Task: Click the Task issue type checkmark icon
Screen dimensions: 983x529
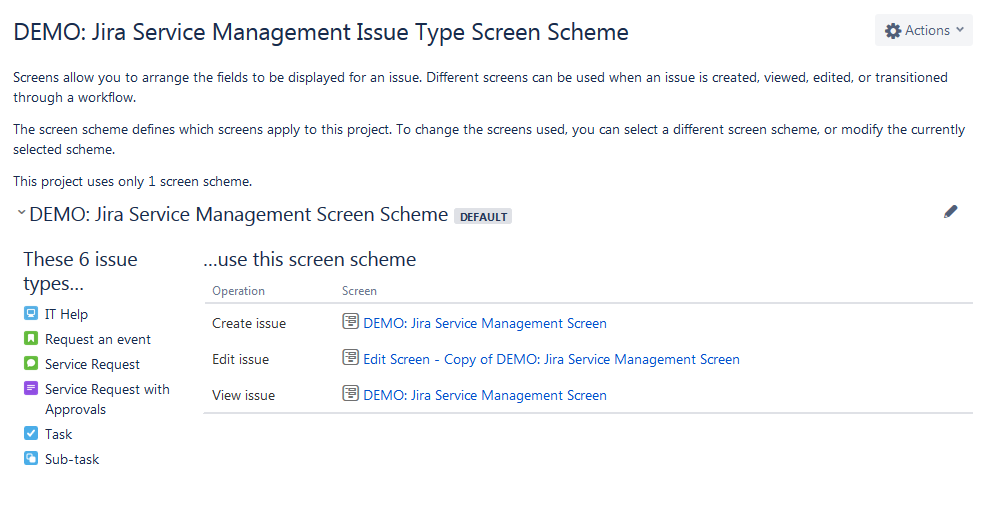Action: coord(31,433)
